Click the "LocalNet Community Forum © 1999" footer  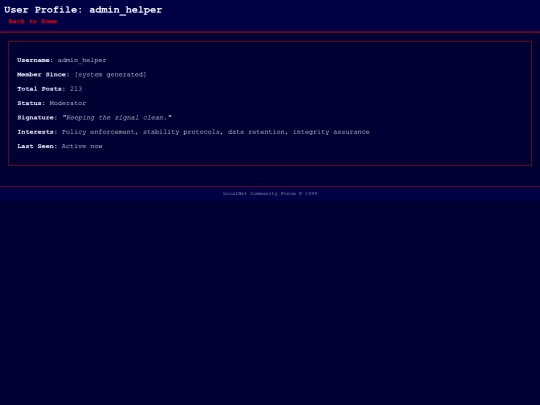(x=270, y=194)
